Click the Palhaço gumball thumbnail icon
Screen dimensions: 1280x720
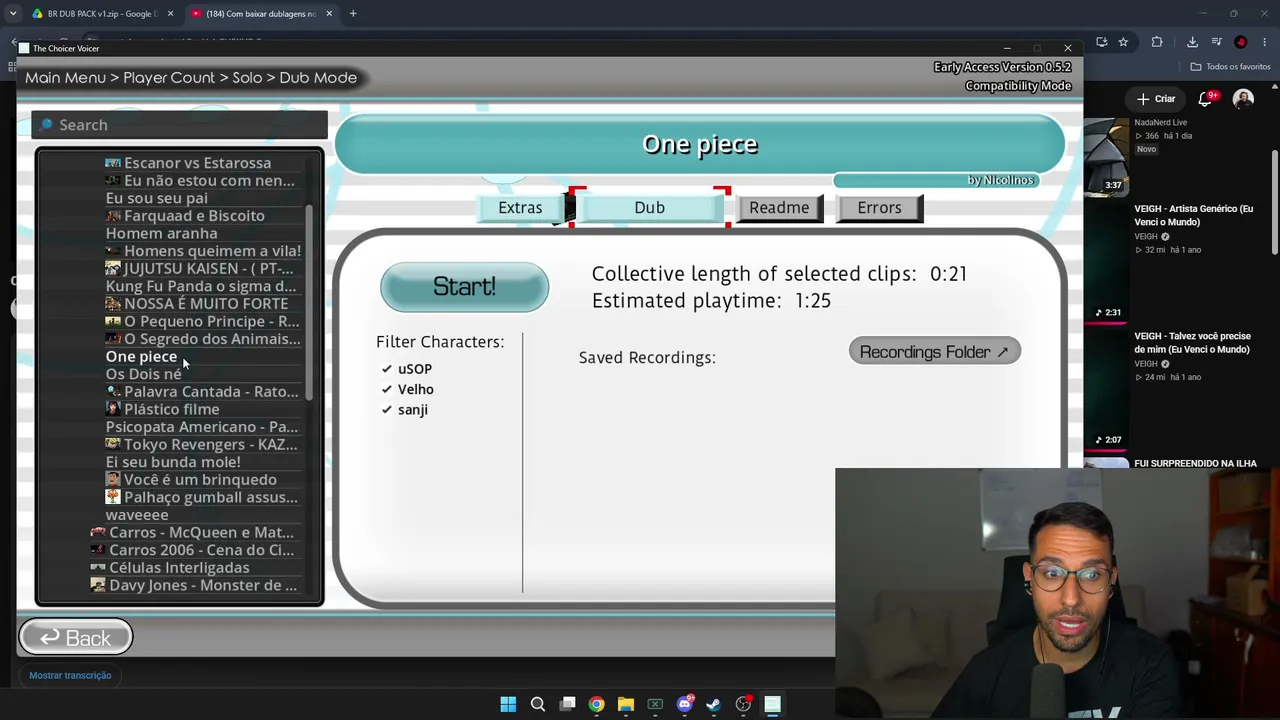113,497
